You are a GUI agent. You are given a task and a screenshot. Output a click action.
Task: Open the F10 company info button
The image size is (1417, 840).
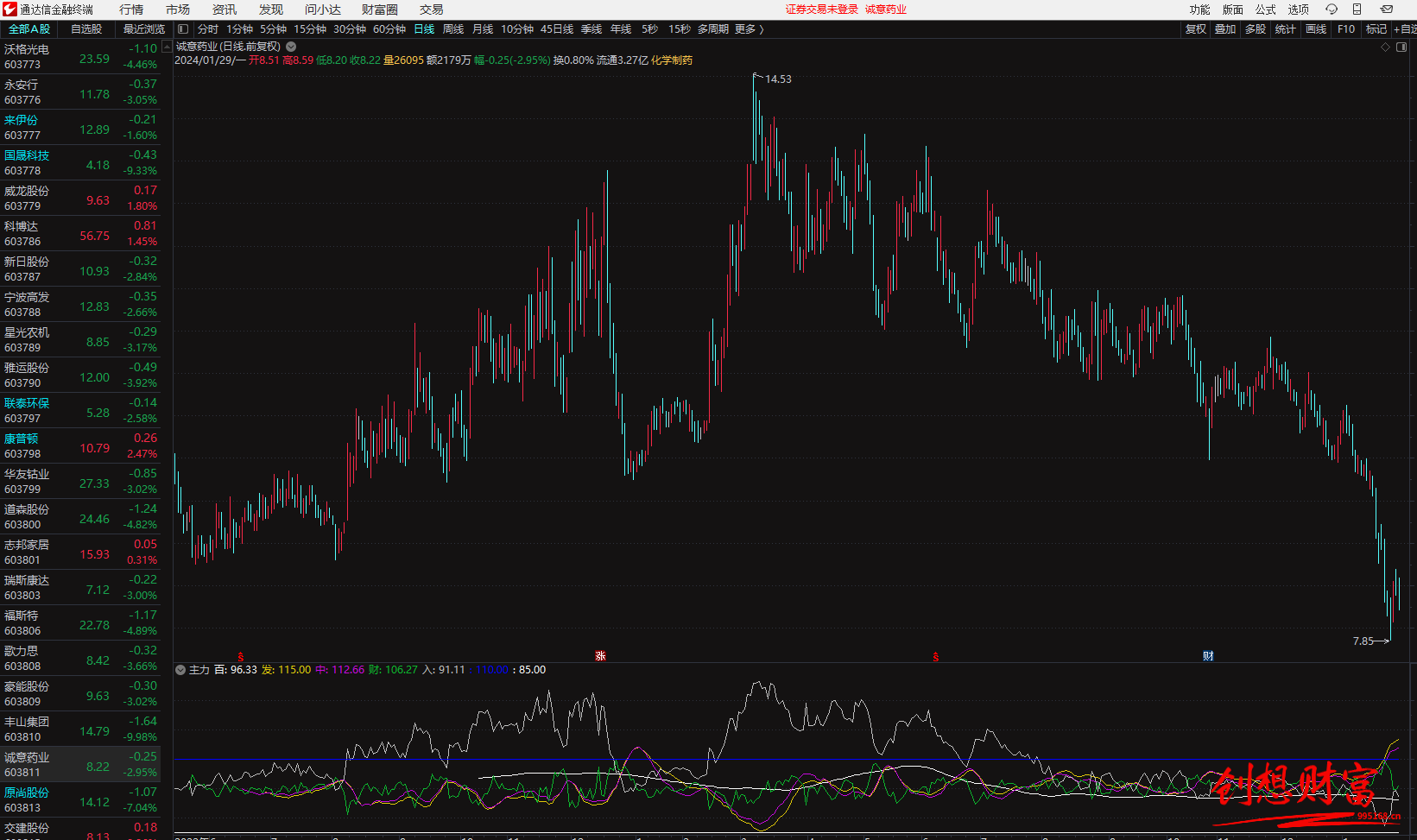click(1346, 29)
